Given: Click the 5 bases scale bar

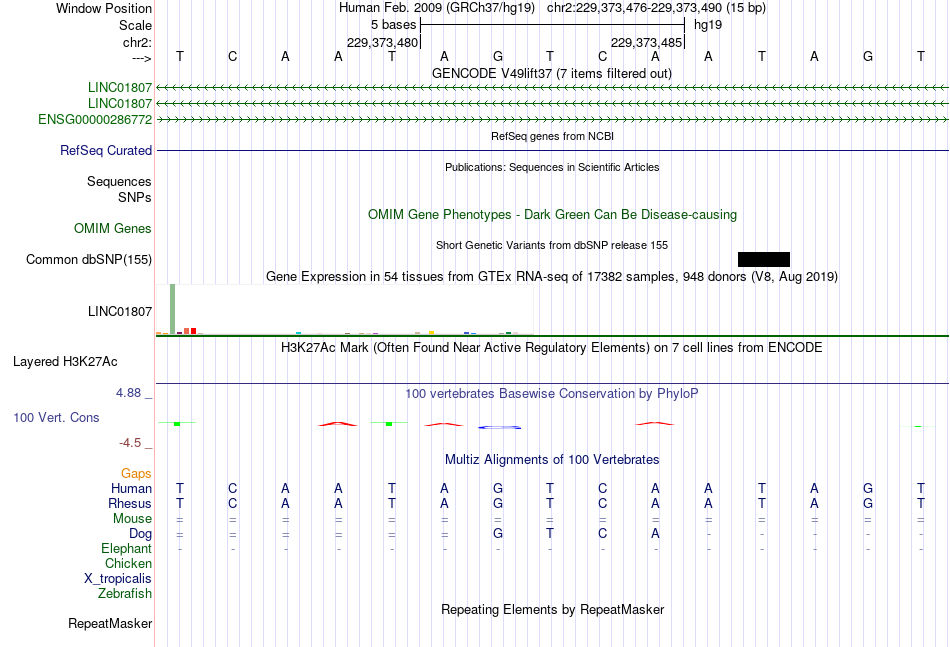Looking at the screenshot, I should pyautogui.click(x=552, y=25).
